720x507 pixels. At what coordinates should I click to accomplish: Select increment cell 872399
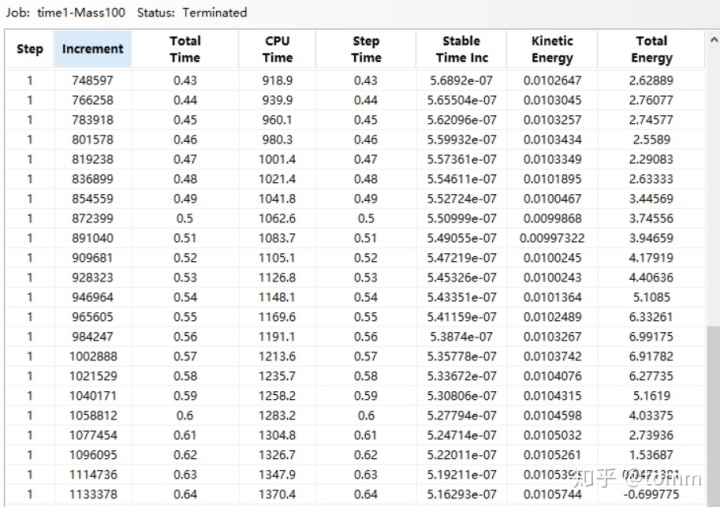92,219
